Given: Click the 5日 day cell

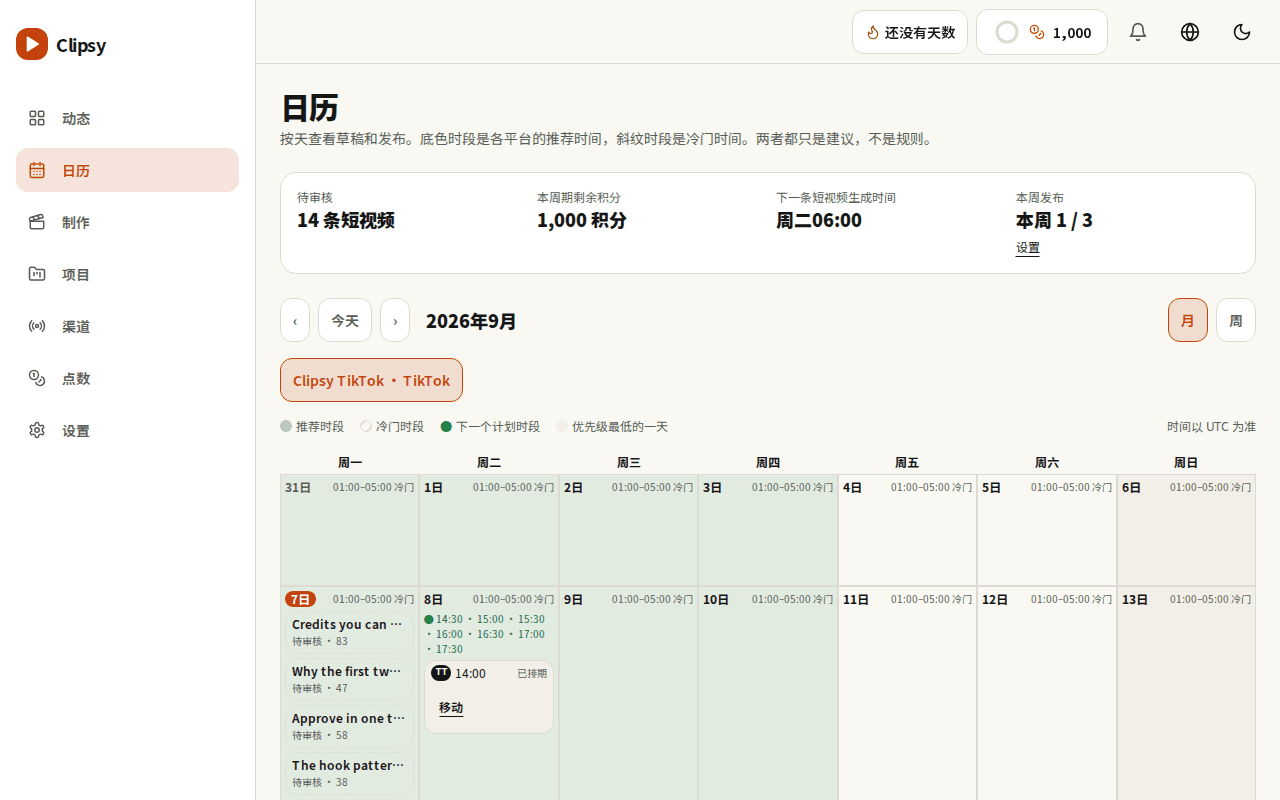Looking at the screenshot, I should coord(1047,530).
